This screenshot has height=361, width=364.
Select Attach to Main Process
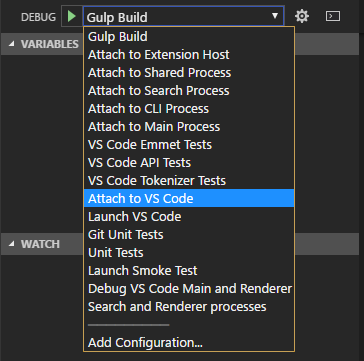(x=189, y=126)
